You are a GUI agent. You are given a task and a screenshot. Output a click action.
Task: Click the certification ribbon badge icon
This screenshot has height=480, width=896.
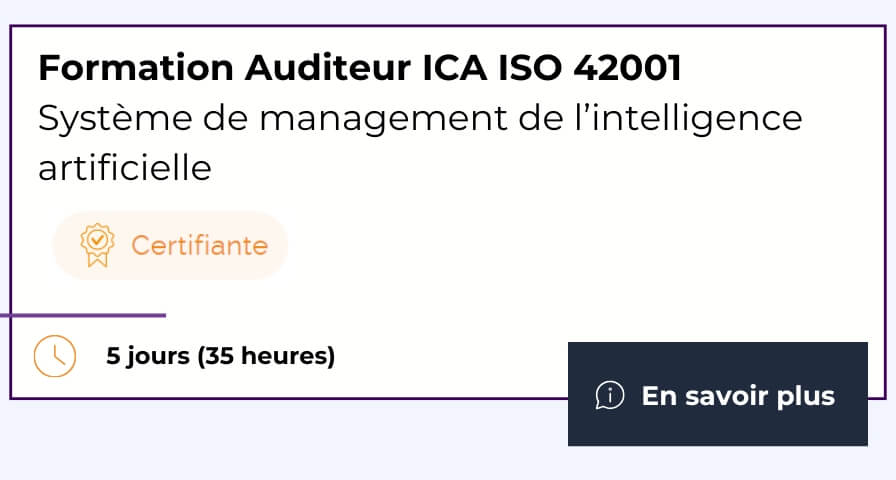coord(96,245)
